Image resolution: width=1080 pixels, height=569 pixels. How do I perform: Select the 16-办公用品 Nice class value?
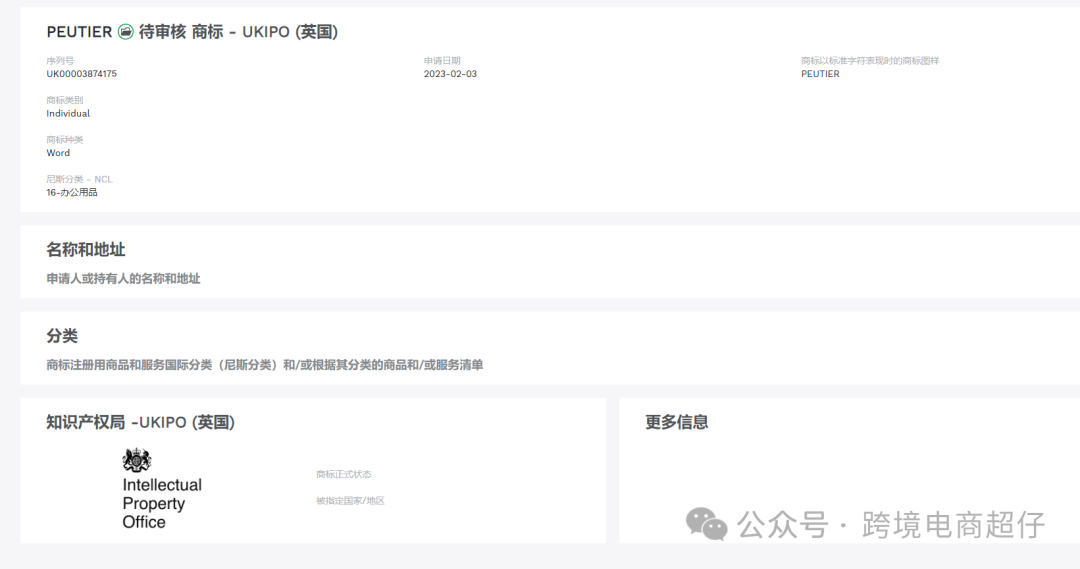[72, 192]
